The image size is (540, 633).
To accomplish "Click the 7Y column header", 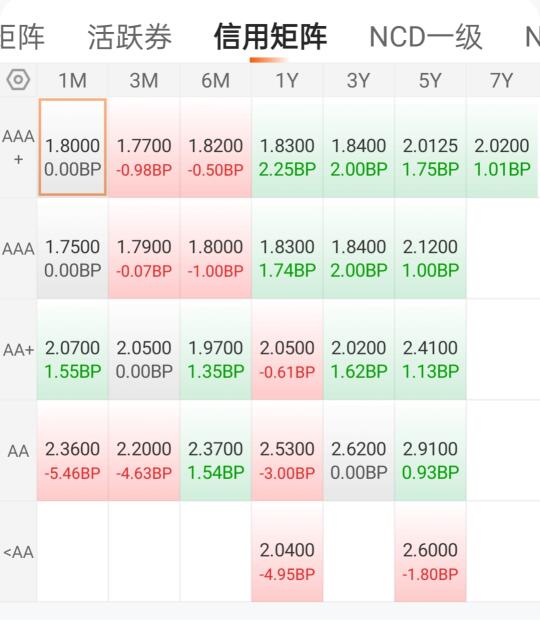I will click(x=502, y=80).
